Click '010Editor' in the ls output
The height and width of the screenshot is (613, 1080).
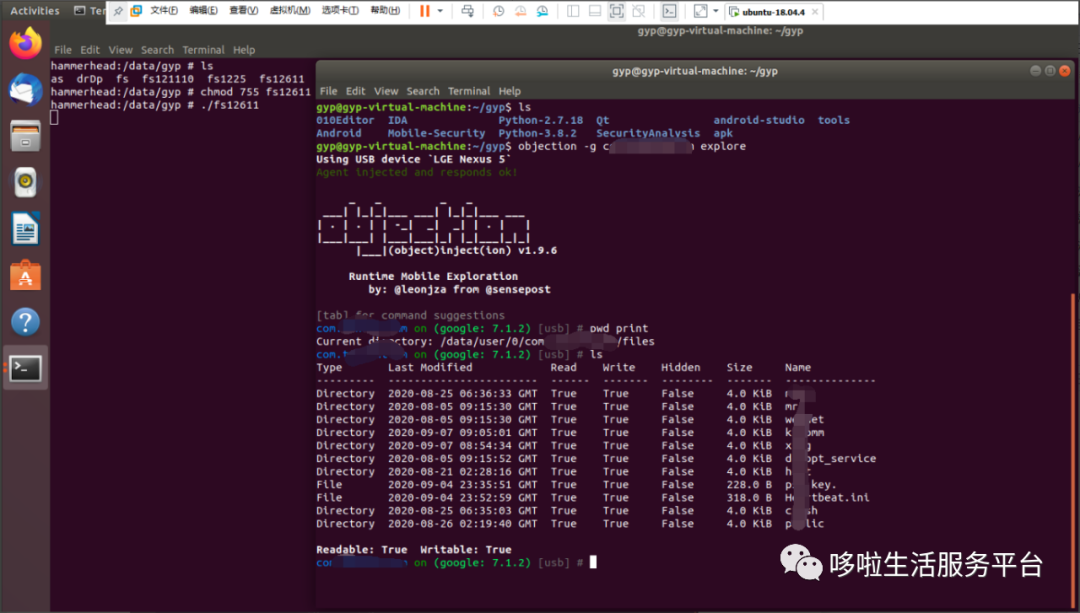[x=345, y=120]
